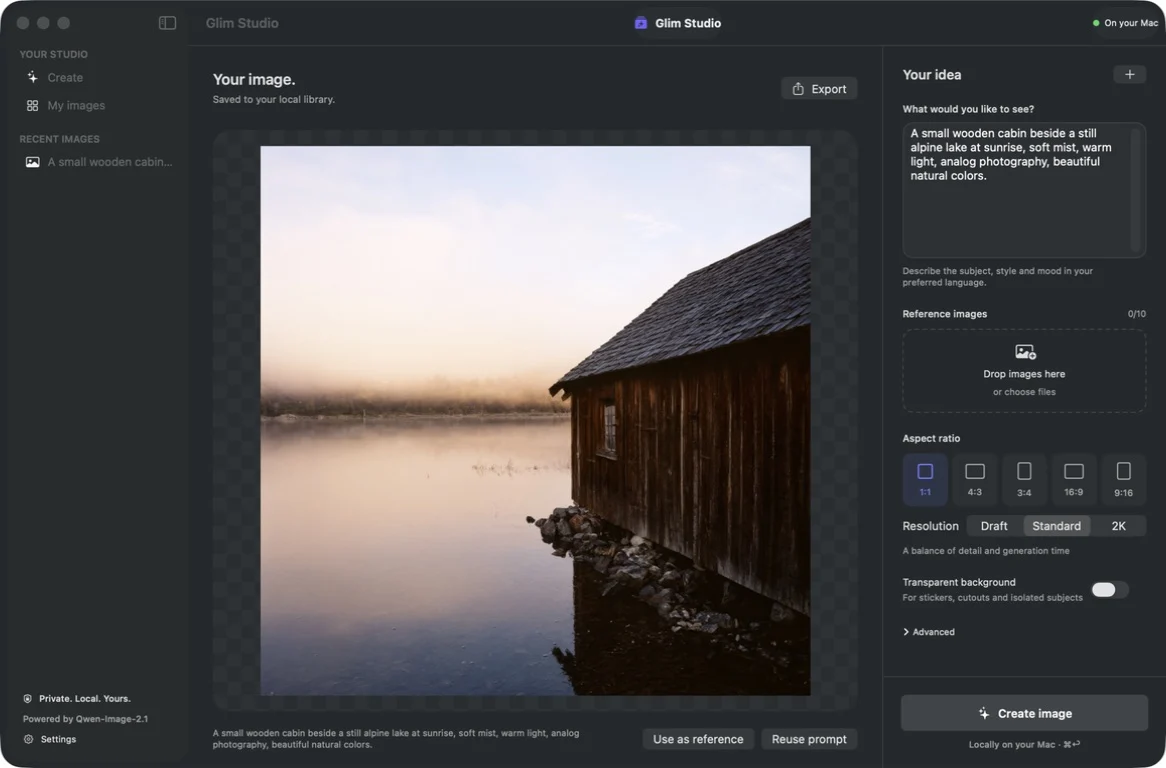Click the 'Drop images here' text

pos(1024,374)
